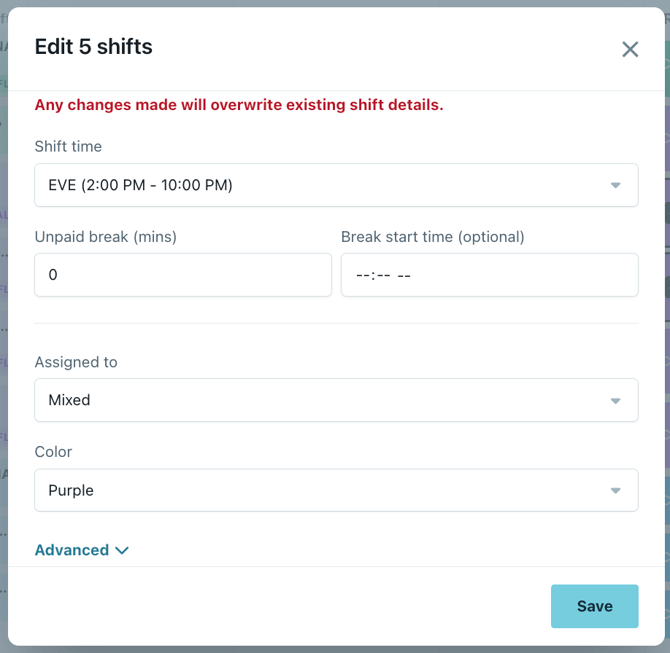Viewport: 670px width, 653px height.
Task: Click the chevron next to Advanced
Action: click(x=122, y=551)
